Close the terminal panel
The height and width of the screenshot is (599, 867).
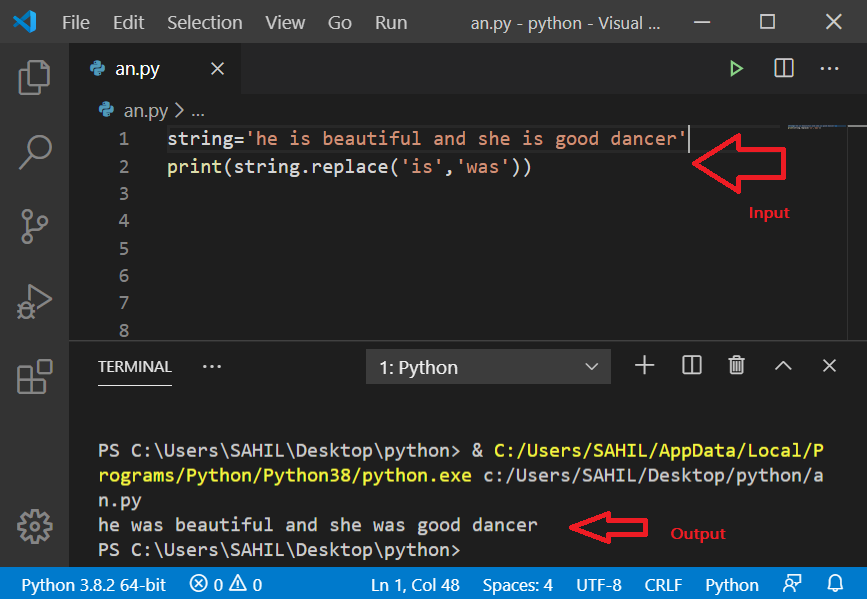point(829,366)
